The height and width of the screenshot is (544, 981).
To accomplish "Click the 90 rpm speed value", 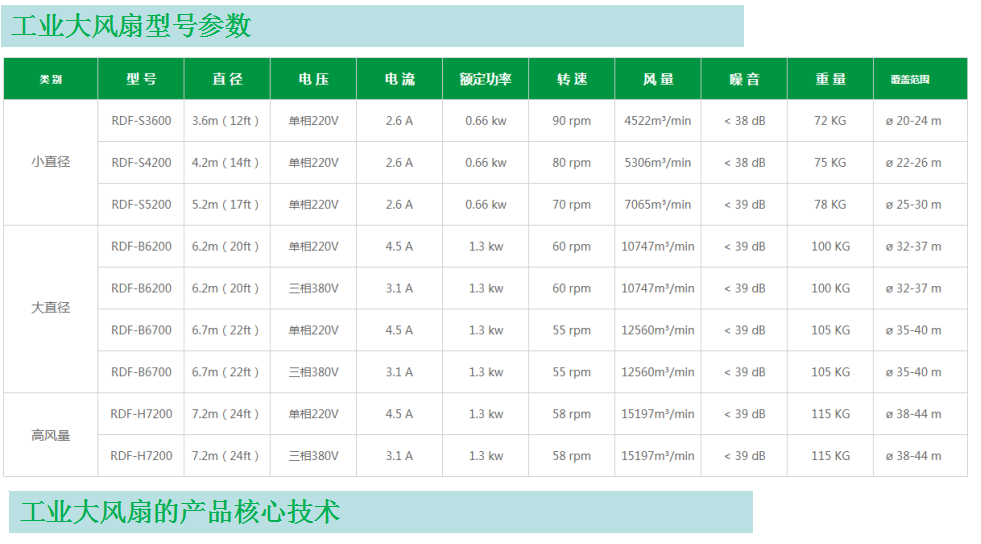I will click(571, 121).
